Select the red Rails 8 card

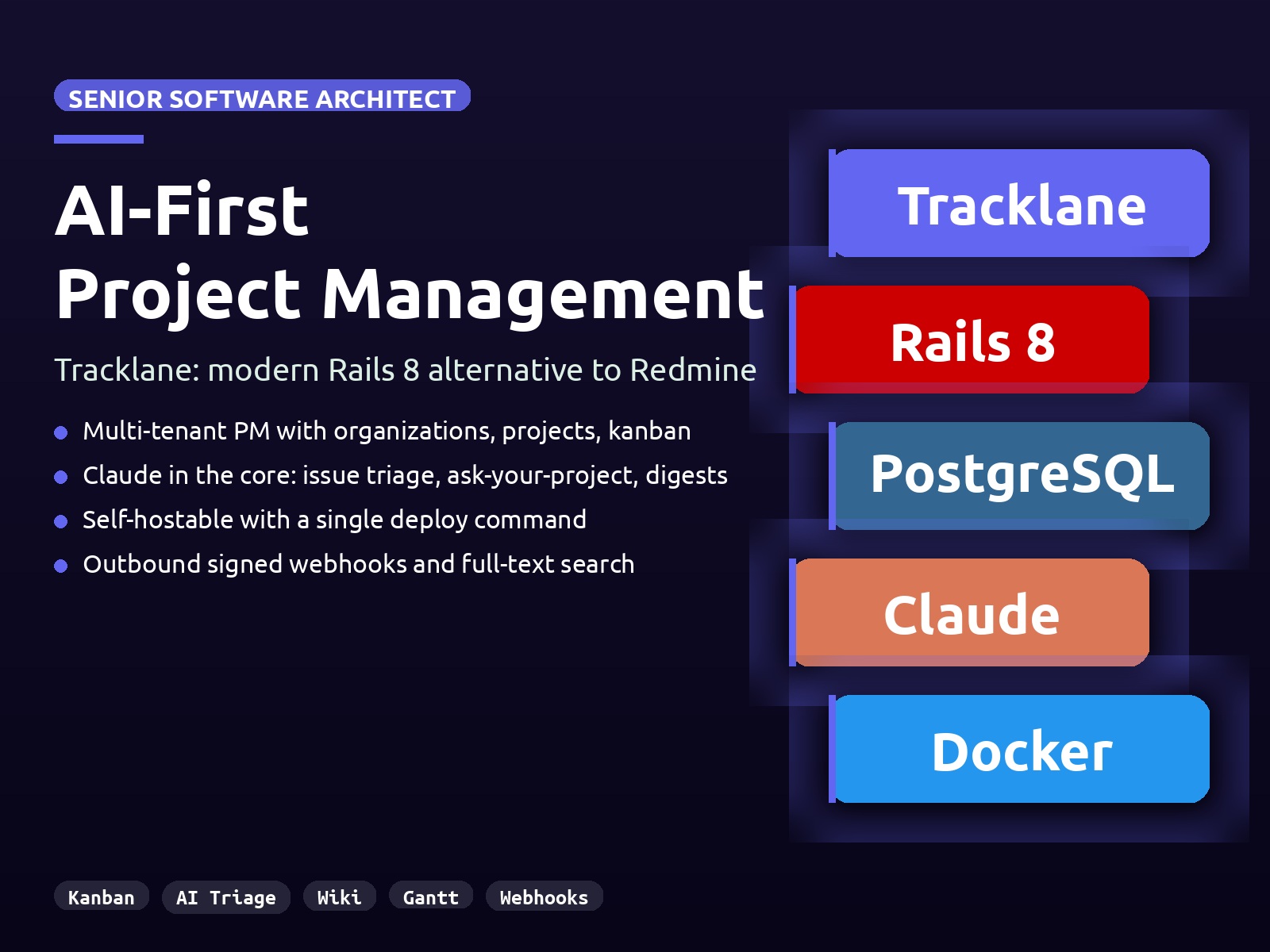coord(972,340)
